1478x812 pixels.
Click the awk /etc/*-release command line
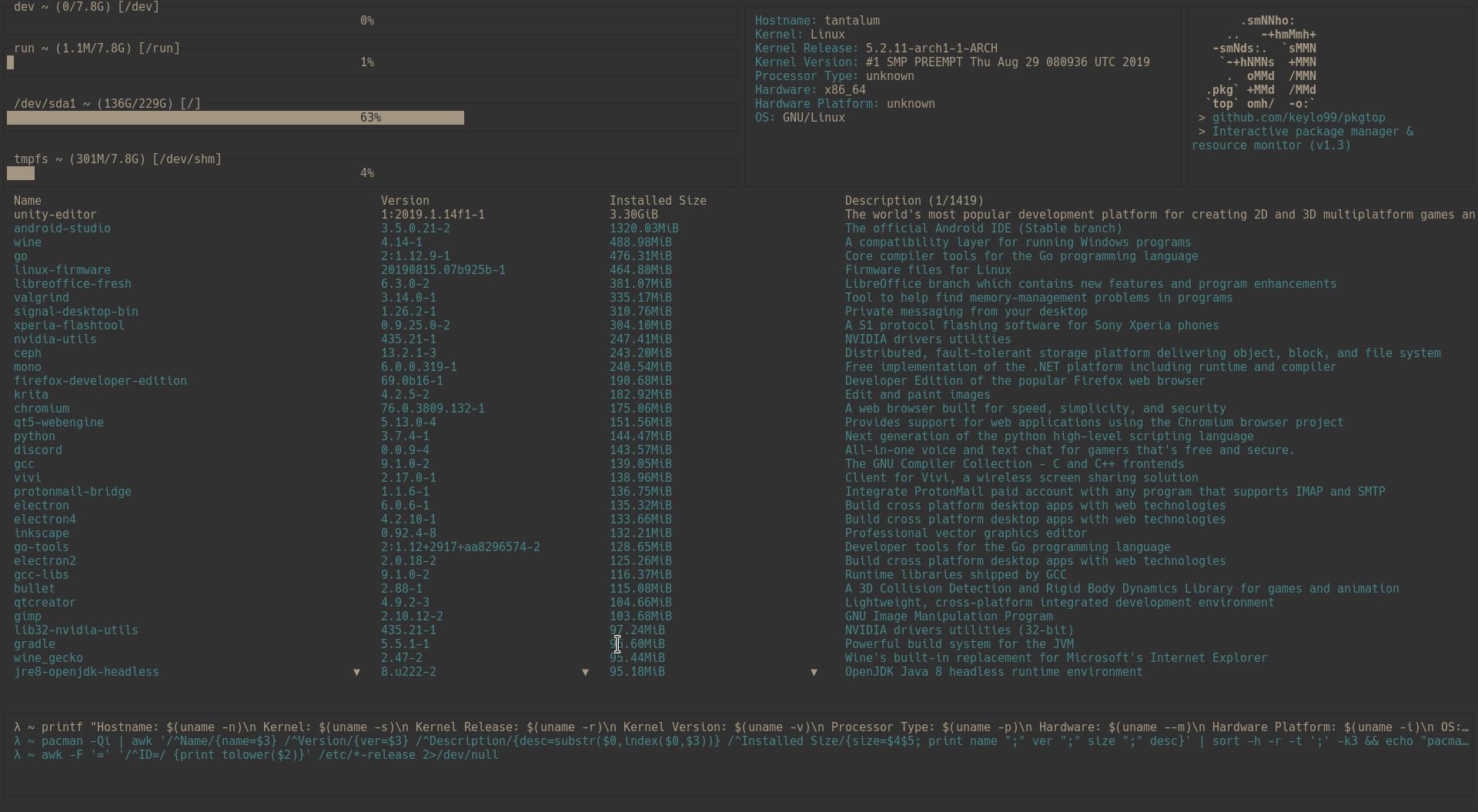pos(256,755)
